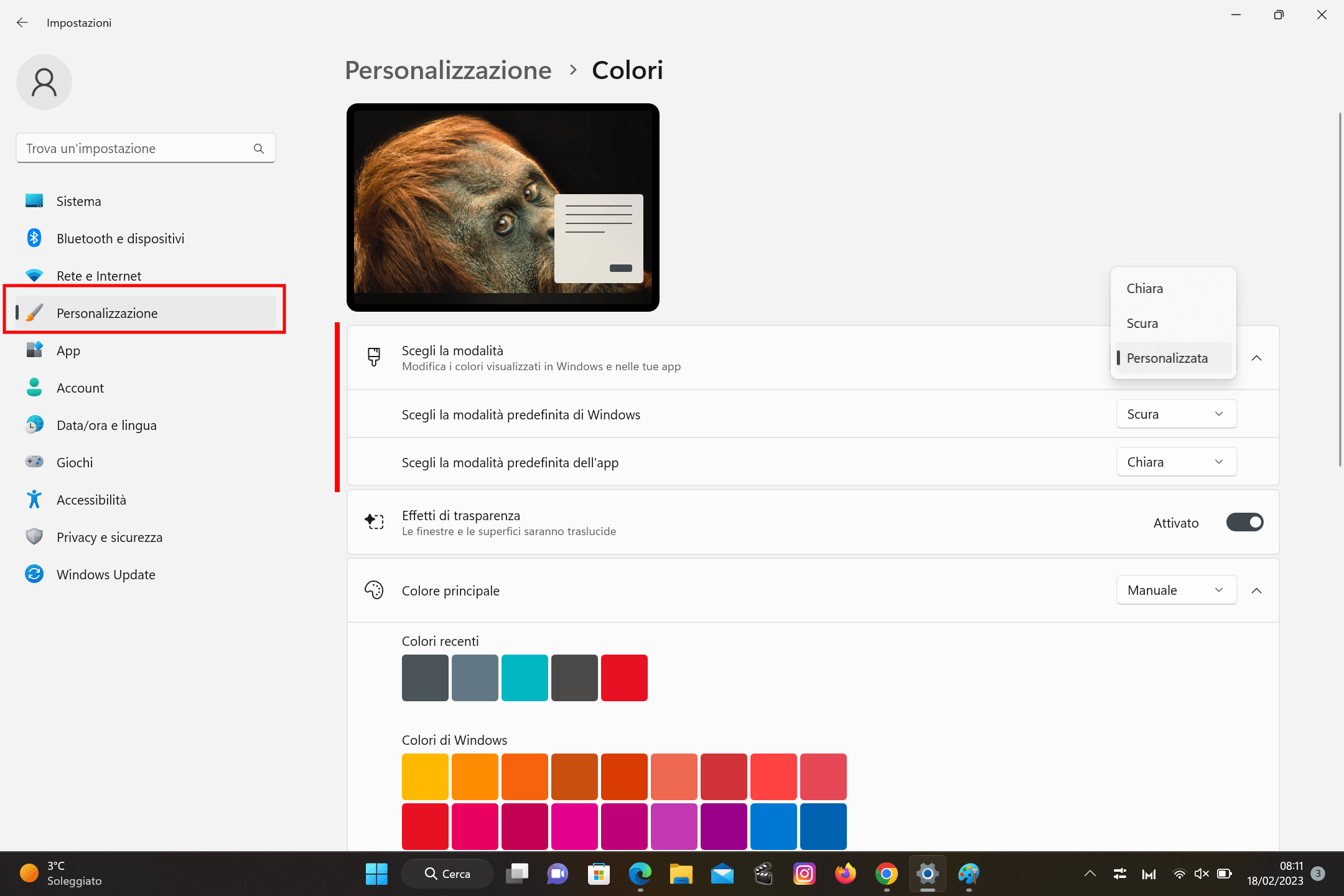This screenshot has height=896, width=1344.
Task: Select Scura in the mode dropdown list
Action: coord(1142,323)
